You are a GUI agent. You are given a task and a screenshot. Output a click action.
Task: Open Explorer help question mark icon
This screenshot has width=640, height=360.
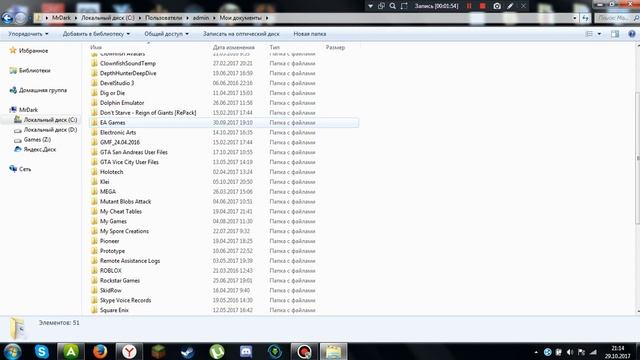pyautogui.click(x=632, y=34)
